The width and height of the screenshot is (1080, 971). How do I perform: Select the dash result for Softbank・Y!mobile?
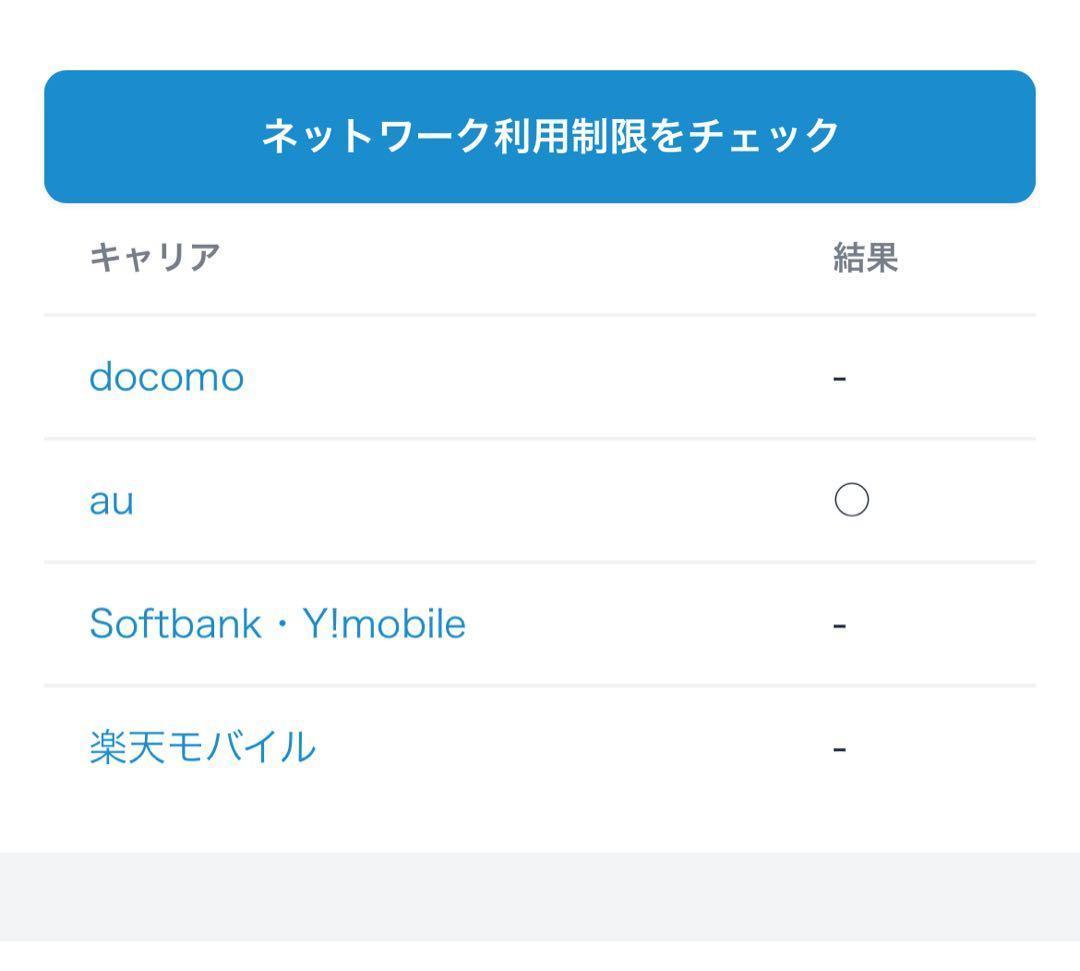tap(840, 626)
